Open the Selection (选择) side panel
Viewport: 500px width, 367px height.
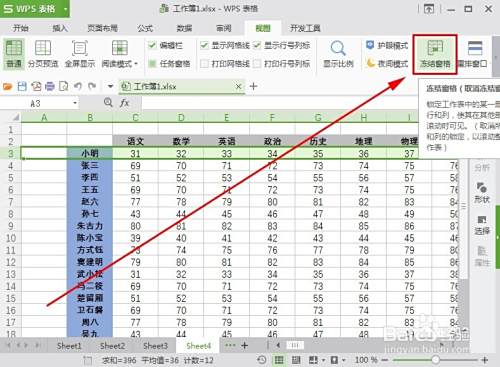tap(482, 225)
